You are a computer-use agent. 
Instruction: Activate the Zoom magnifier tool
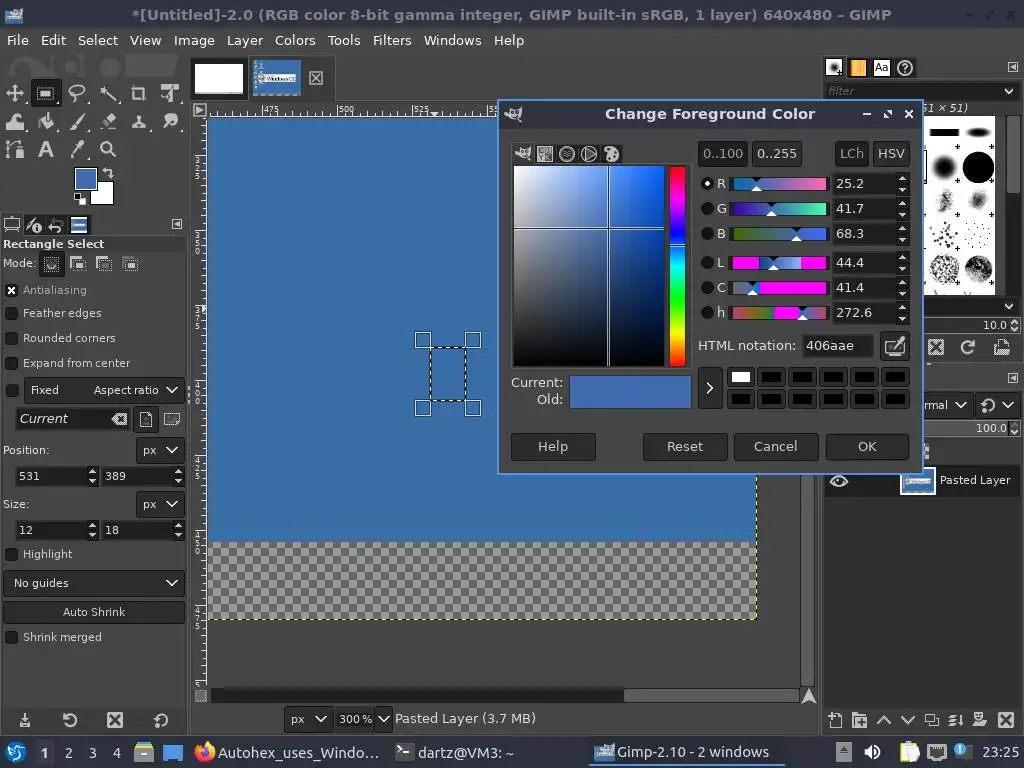[108, 150]
